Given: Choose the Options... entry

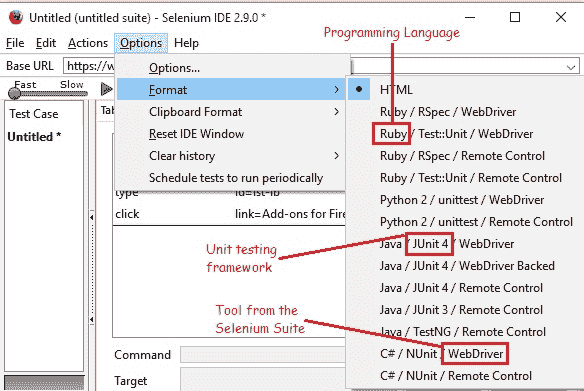Looking at the screenshot, I should coord(231,68).
